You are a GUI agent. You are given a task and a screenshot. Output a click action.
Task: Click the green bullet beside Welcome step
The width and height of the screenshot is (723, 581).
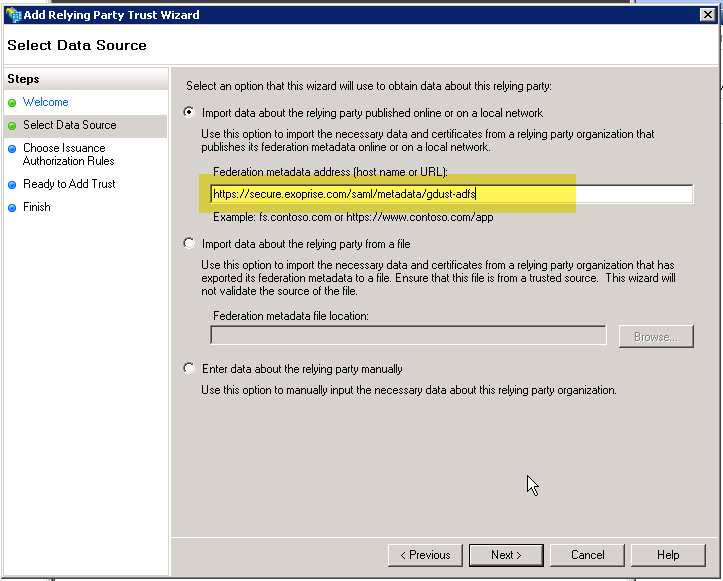12,103
